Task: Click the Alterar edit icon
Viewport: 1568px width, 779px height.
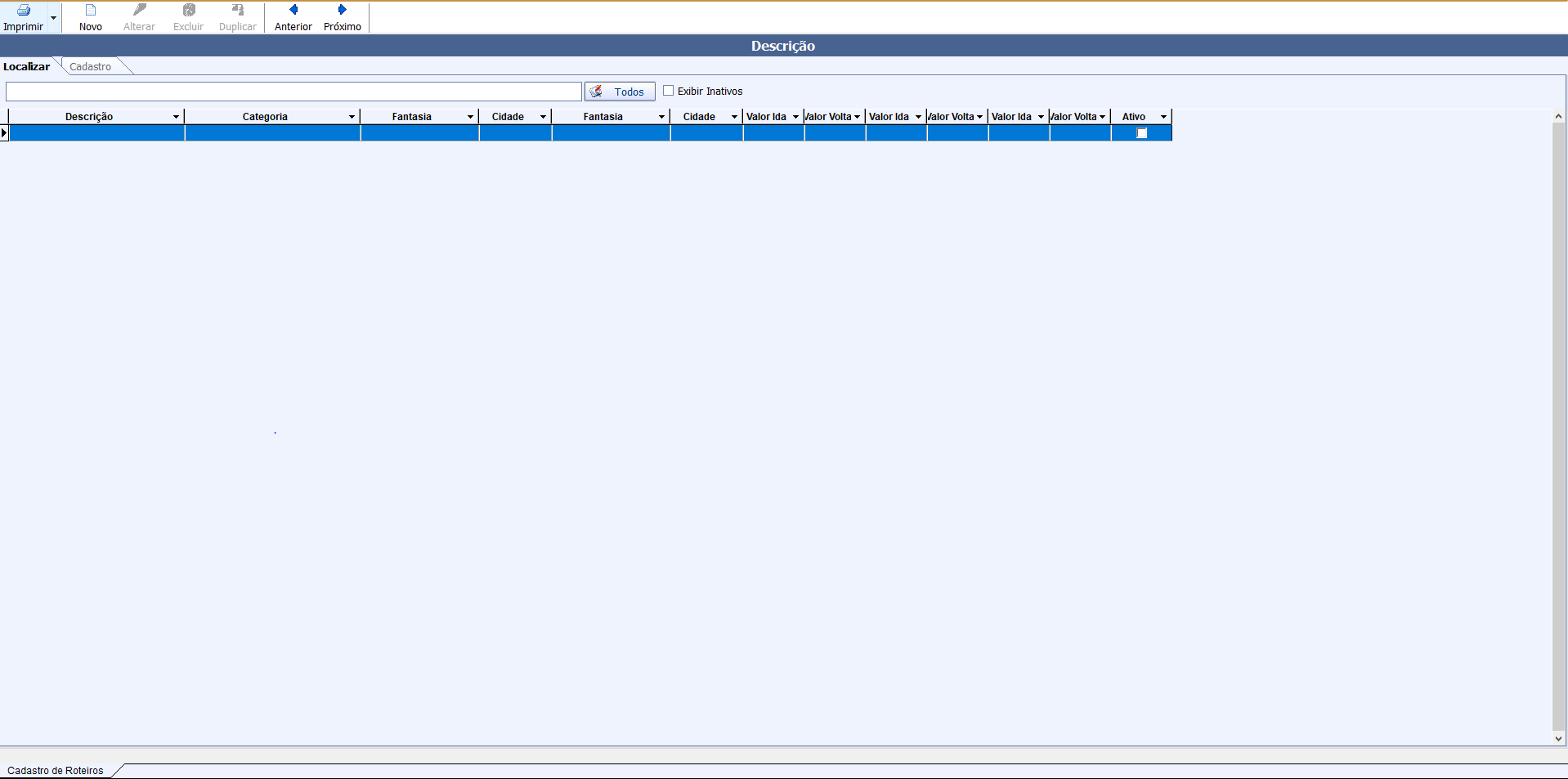Action: tap(140, 11)
